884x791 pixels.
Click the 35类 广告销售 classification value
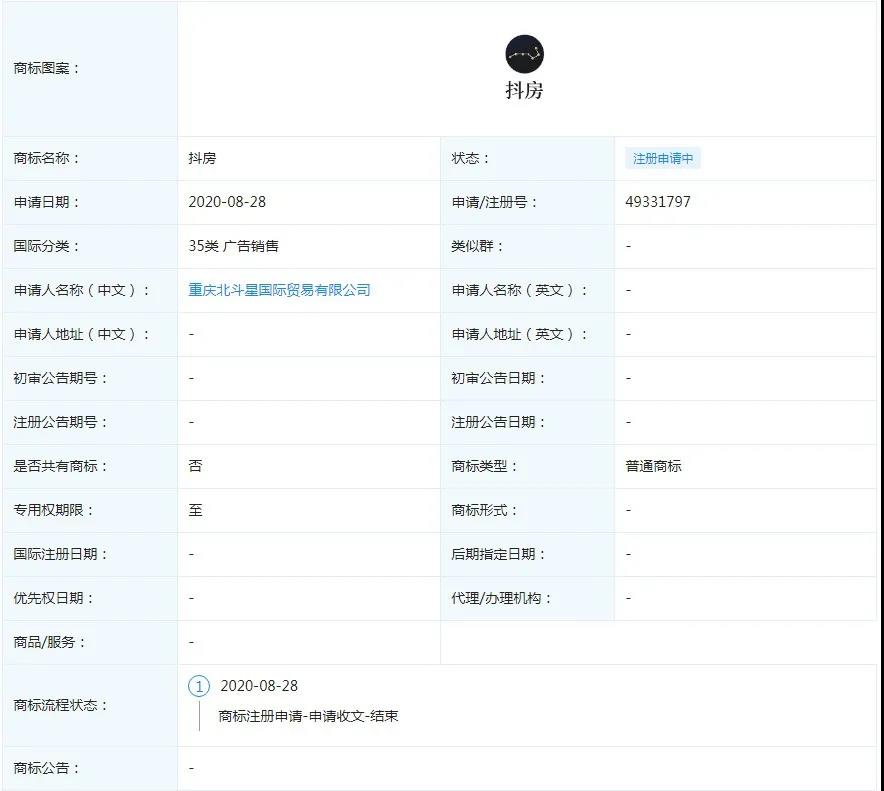[236, 246]
